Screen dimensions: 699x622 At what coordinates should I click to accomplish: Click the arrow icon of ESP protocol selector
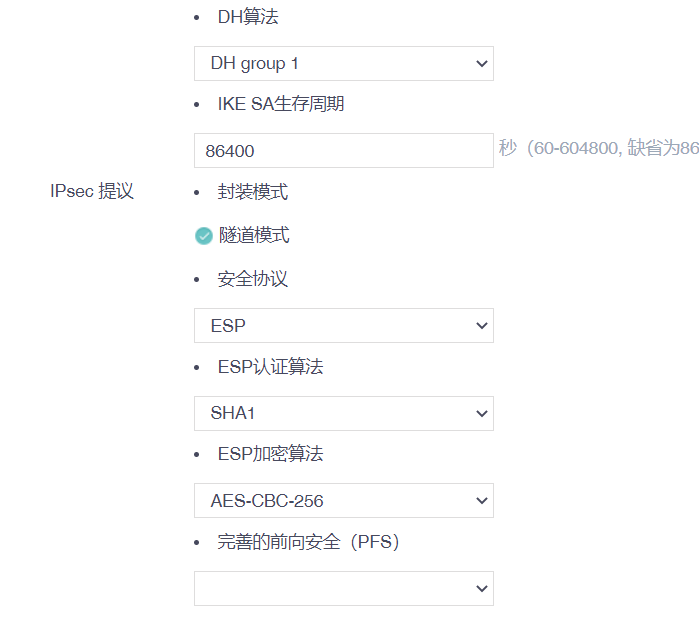(x=482, y=326)
